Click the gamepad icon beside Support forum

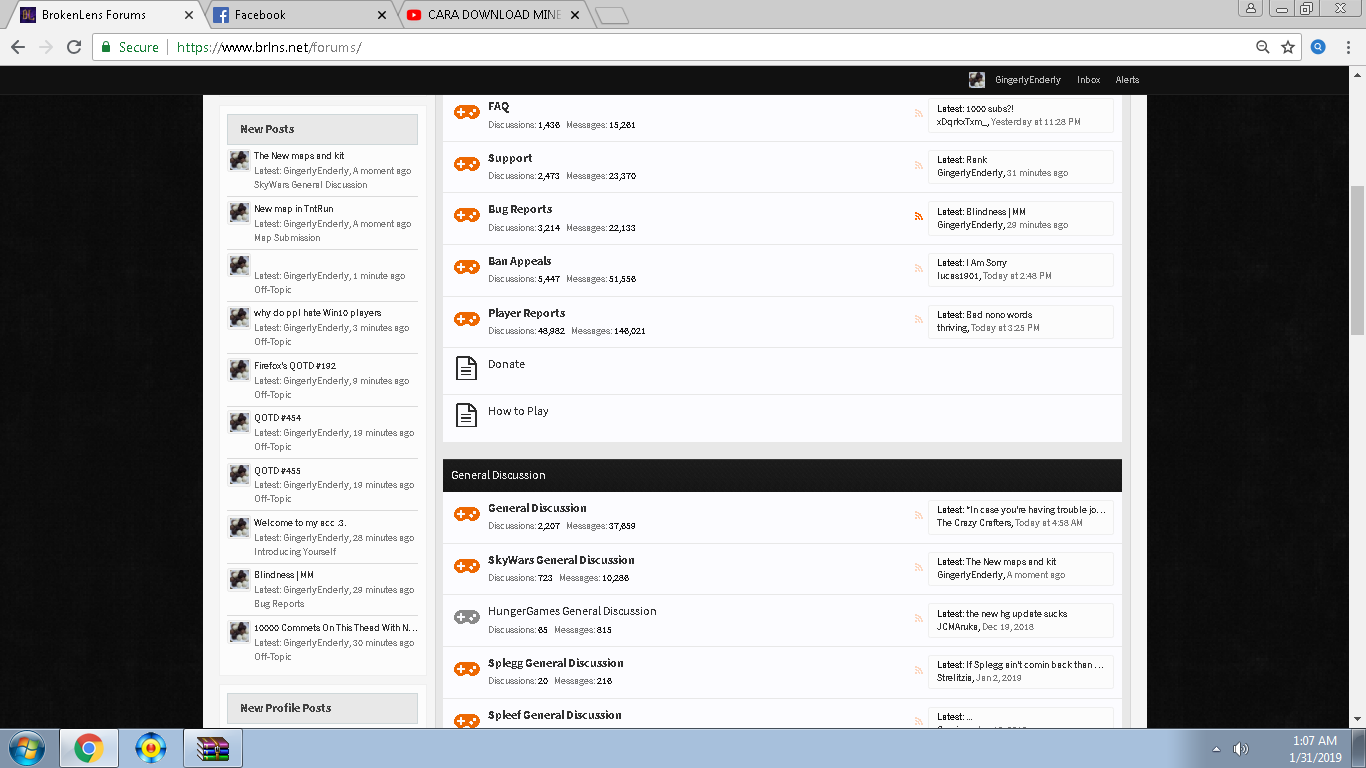click(467, 164)
